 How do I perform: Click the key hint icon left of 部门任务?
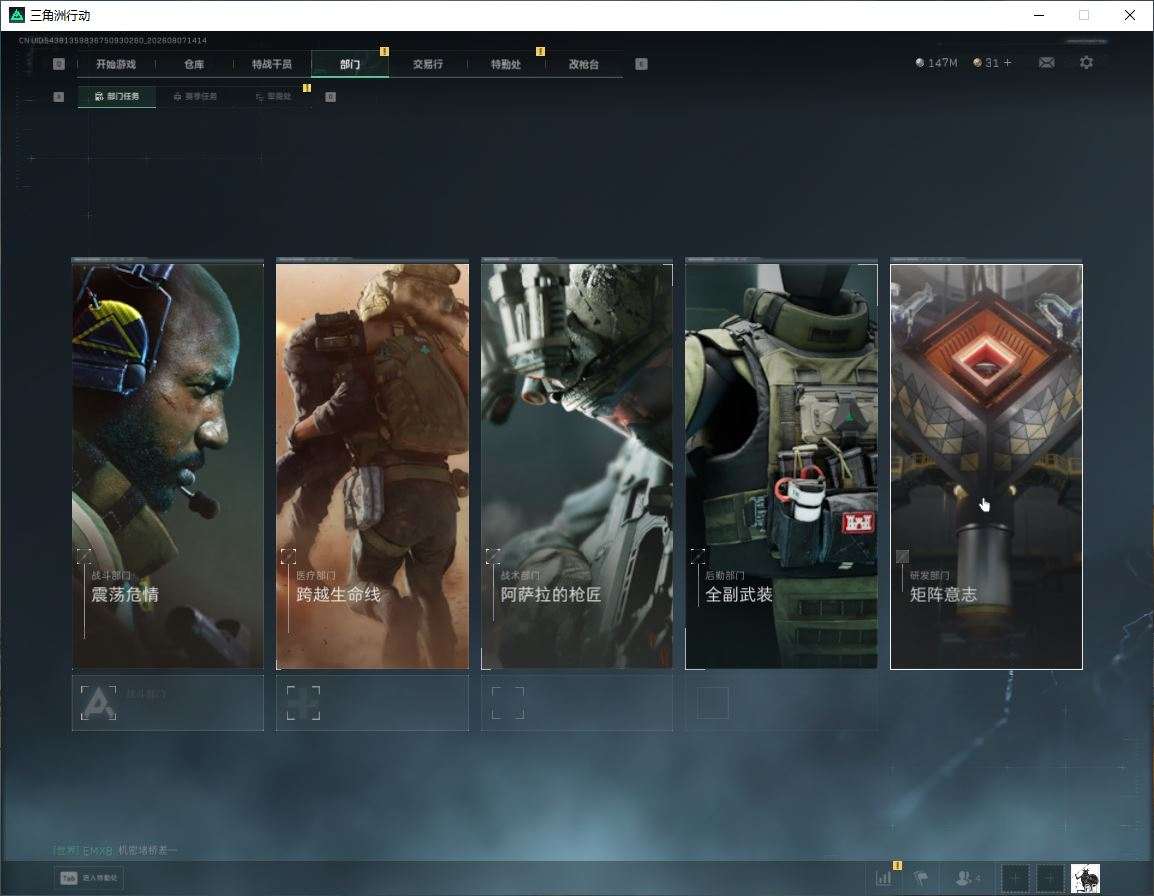[x=59, y=96]
